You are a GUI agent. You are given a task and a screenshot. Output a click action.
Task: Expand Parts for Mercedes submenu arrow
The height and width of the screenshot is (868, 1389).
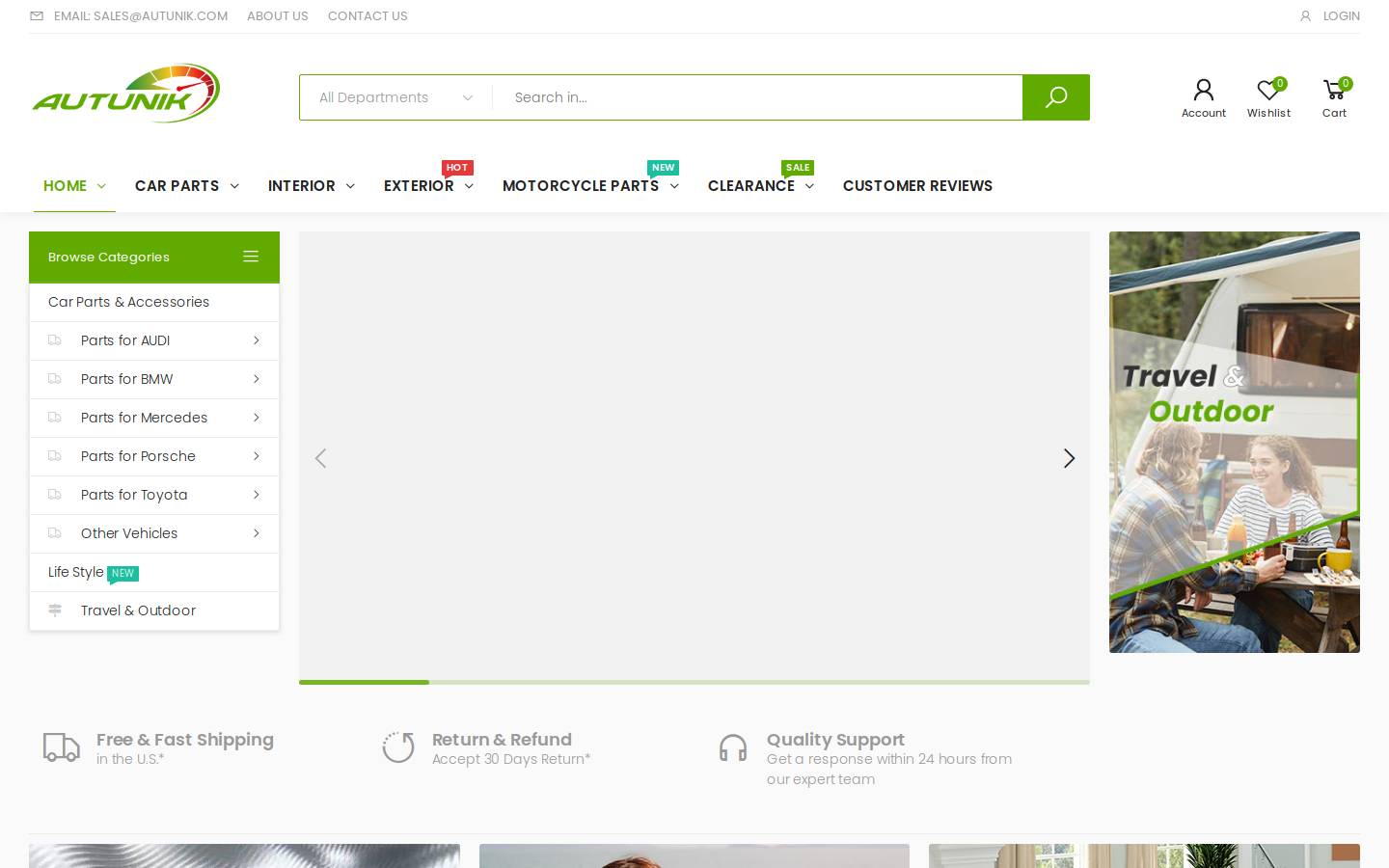pos(257,418)
